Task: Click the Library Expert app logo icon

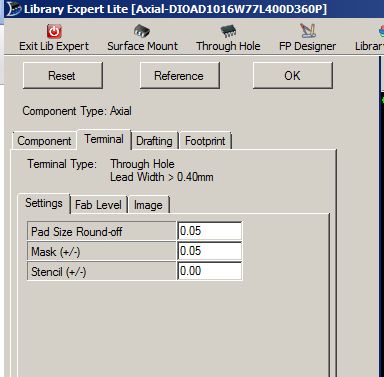Action: (x=13, y=9)
